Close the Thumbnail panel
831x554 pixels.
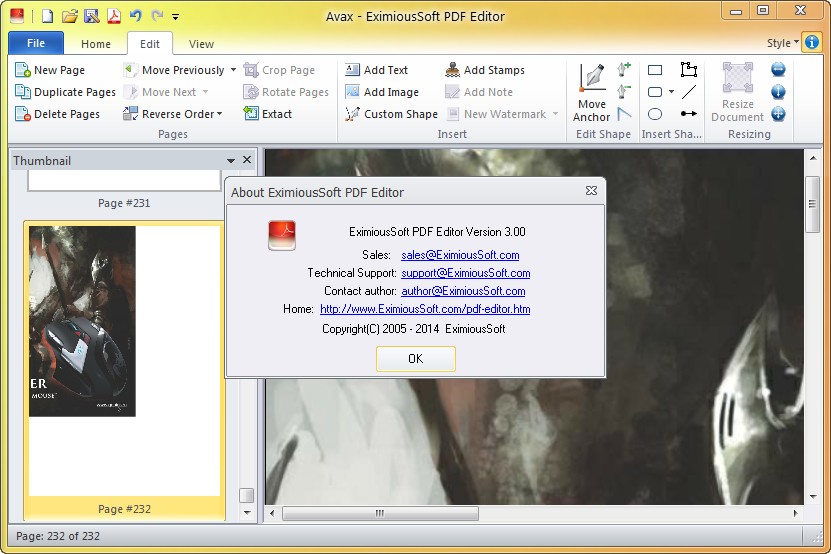(x=247, y=160)
